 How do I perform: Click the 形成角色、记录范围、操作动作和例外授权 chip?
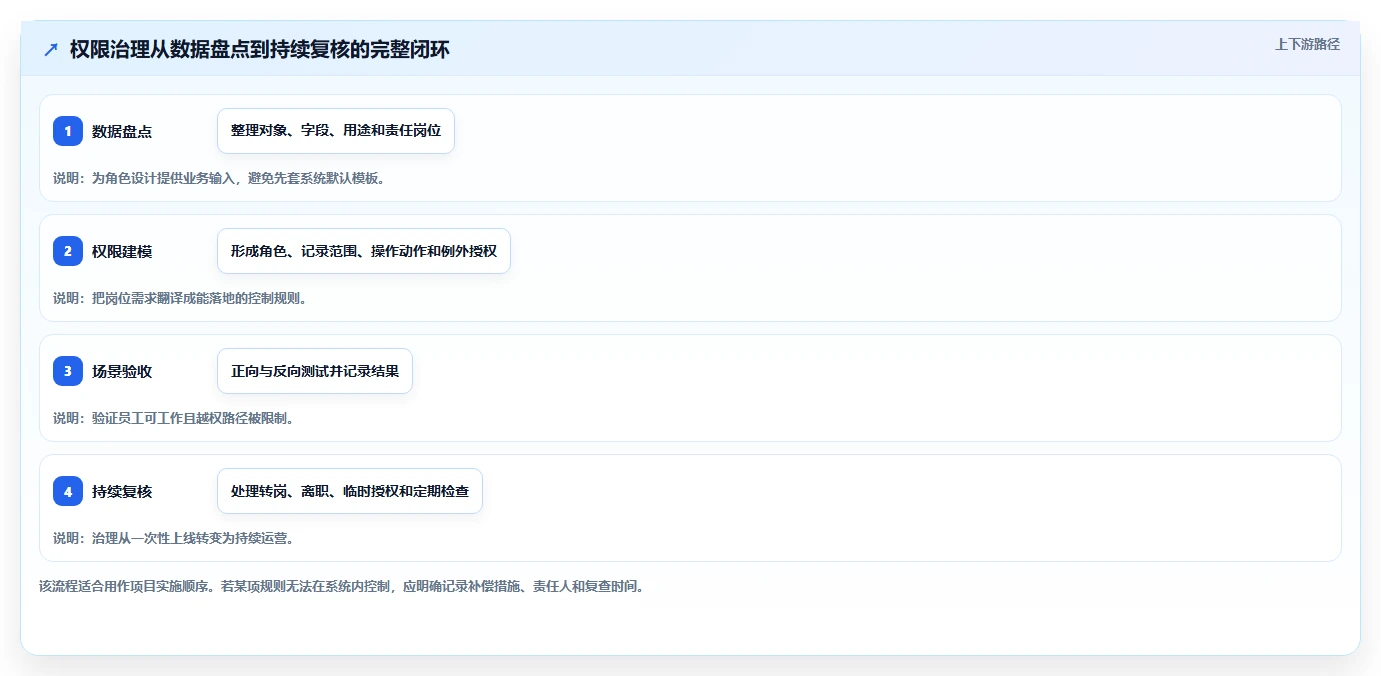[364, 251]
